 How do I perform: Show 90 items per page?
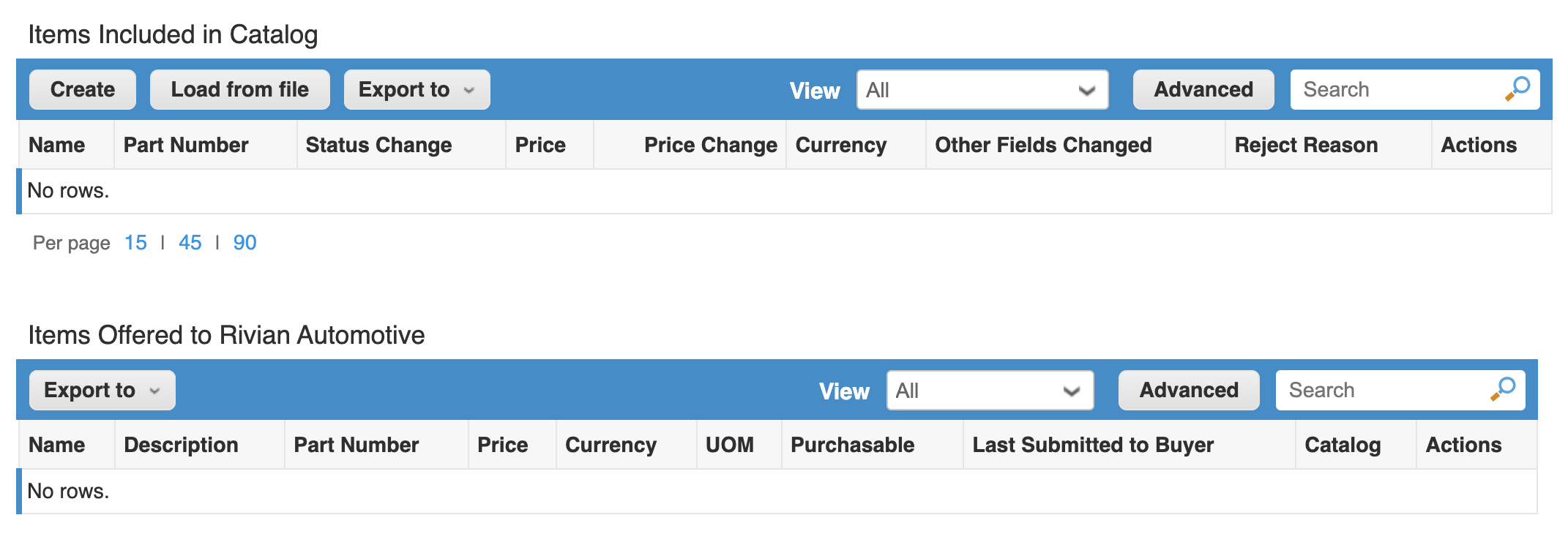point(244,243)
